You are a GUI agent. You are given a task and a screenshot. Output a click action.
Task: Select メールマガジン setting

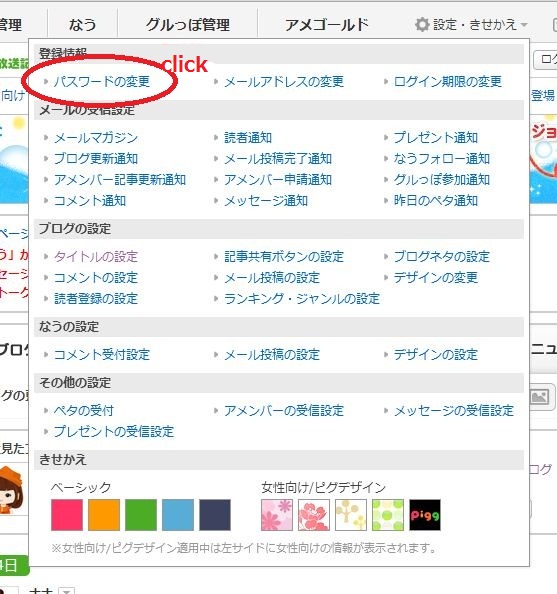[96, 138]
